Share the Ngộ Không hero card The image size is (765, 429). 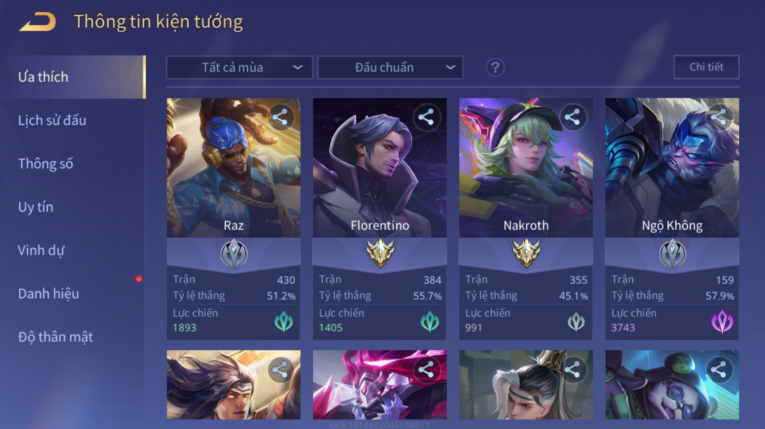pyautogui.click(x=719, y=117)
